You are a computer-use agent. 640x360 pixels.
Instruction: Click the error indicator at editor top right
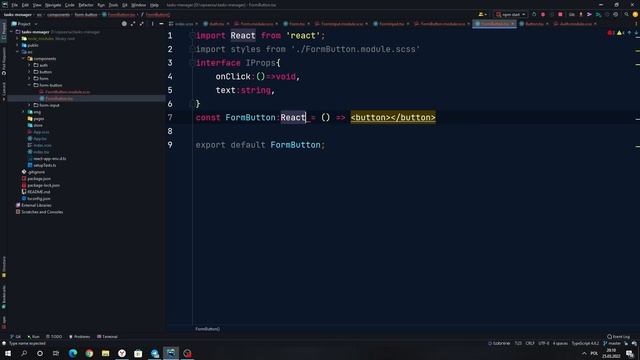coord(611,33)
